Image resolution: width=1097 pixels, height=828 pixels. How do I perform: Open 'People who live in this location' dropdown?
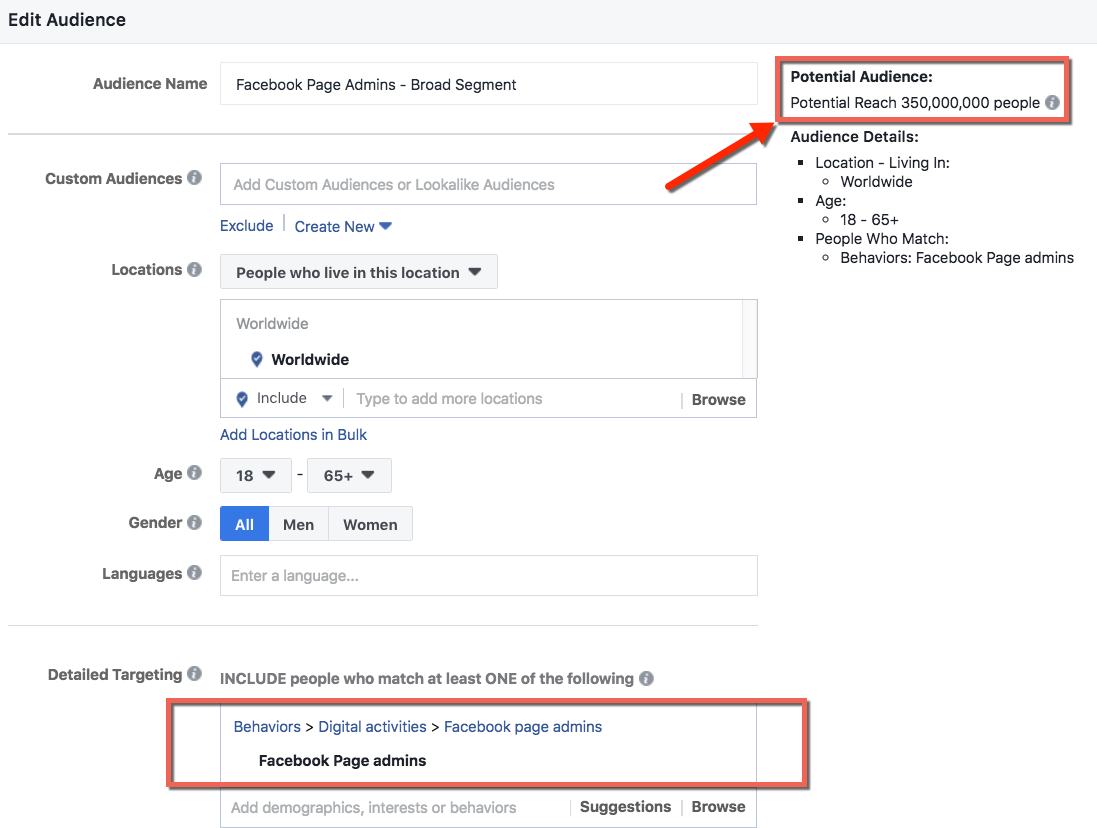[359, 272]
